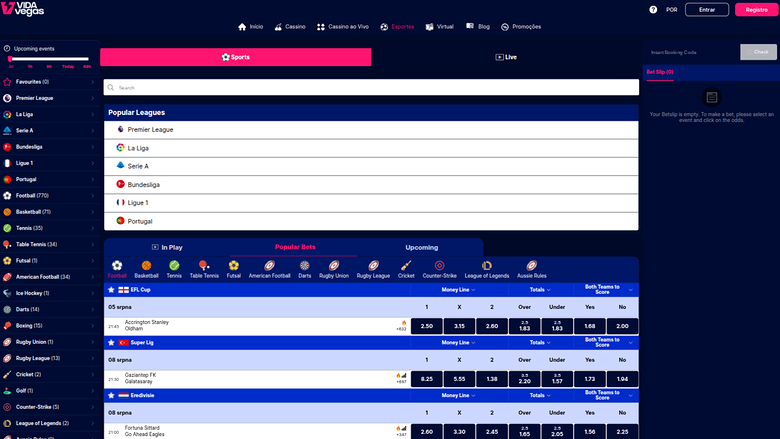Choose the Darts icon in sport filter row
The height and width of the screenshot is (439, 780).
304,265
